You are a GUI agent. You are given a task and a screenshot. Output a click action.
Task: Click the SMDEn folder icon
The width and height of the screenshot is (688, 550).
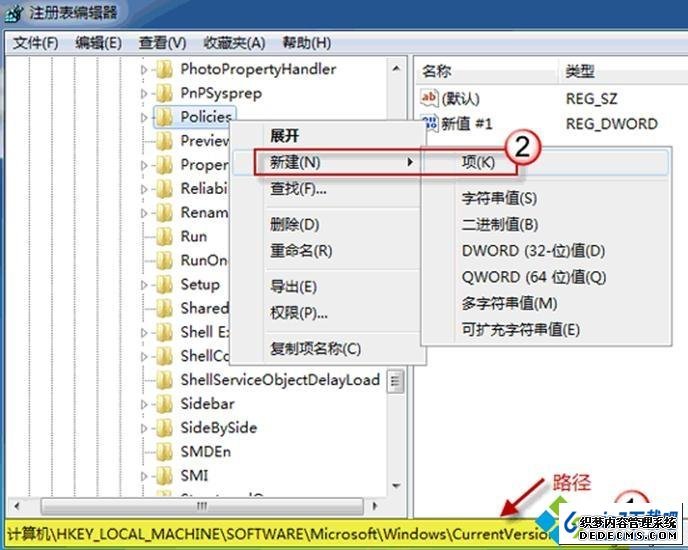pos(164,451)
